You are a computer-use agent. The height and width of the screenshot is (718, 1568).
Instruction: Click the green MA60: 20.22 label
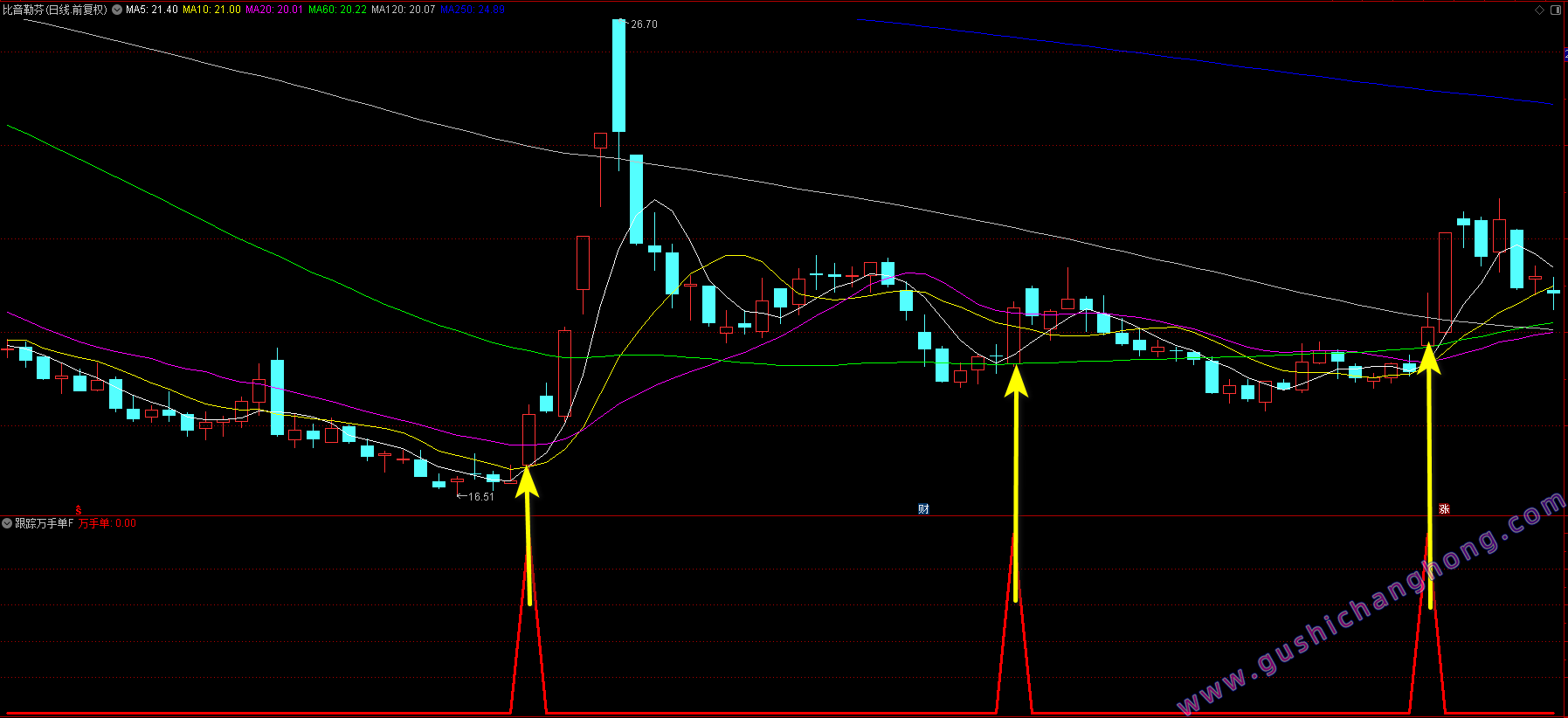point(337,10)
